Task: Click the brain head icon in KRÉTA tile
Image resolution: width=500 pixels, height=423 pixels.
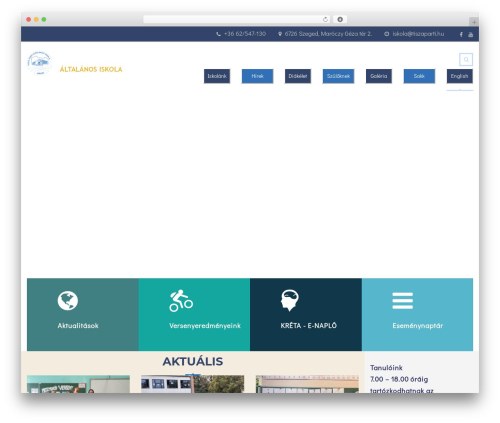Action: click(x=289, y=300)
